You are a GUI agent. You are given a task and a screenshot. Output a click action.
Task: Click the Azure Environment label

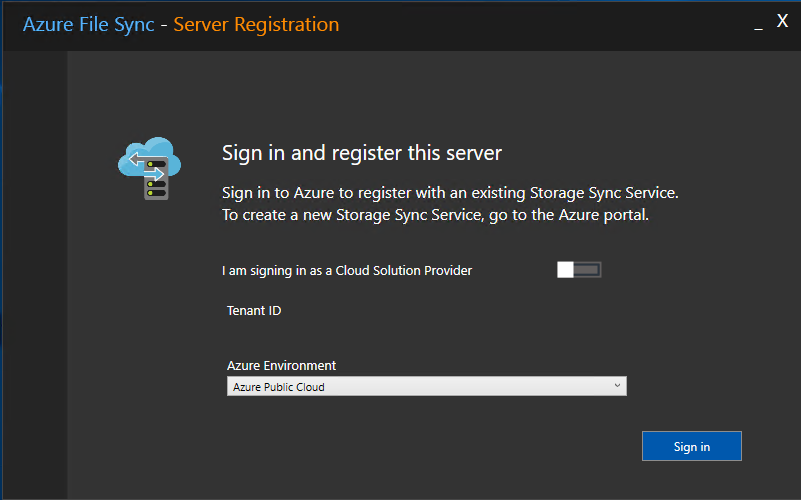(281, 366)
